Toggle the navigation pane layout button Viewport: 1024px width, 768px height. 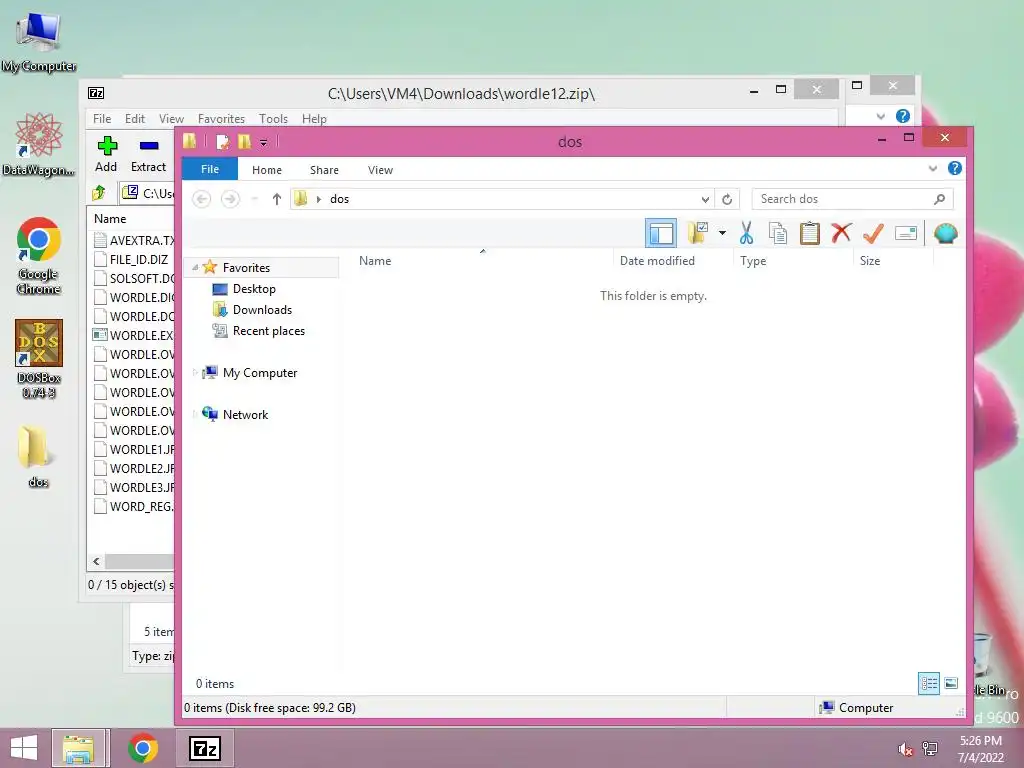(x=660, y=233)
